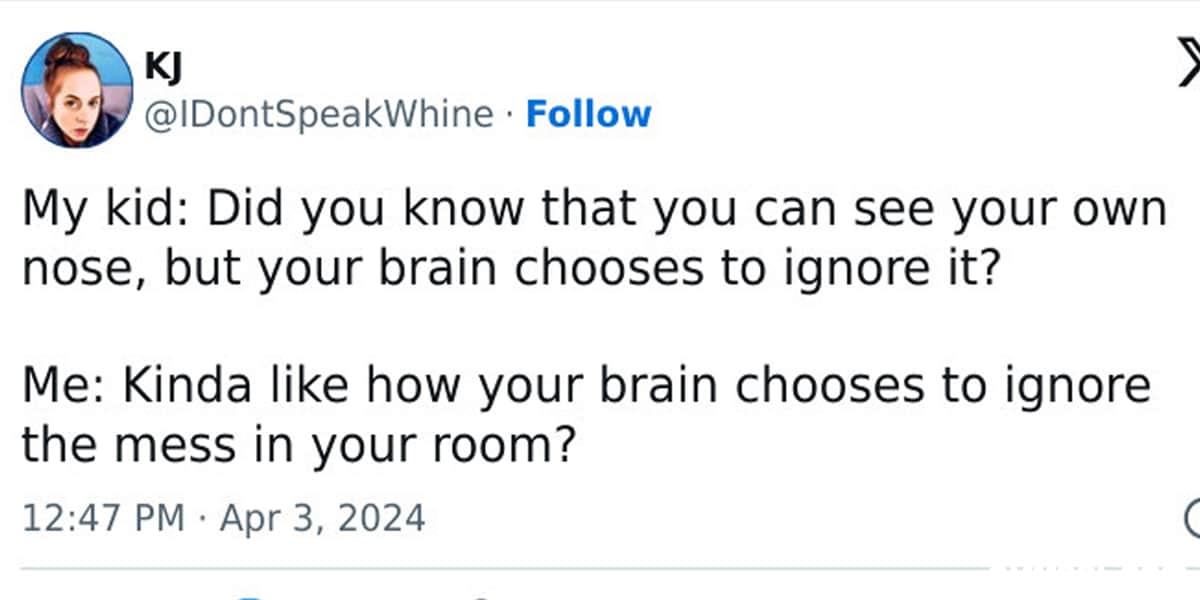Follow the KJ account
This screenshot has width=1200, height=600.
point(588,114)
